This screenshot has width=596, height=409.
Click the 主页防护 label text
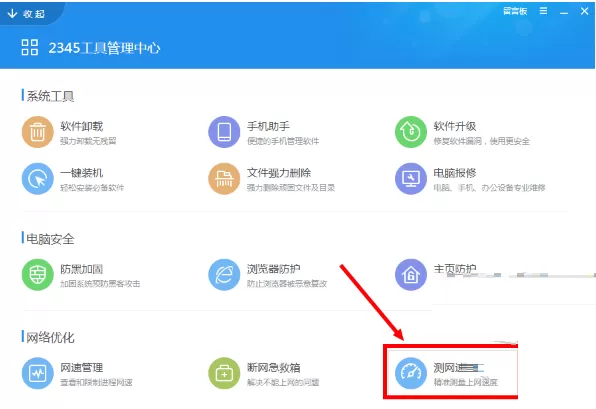pyautogui.click(x=455, y=269)
